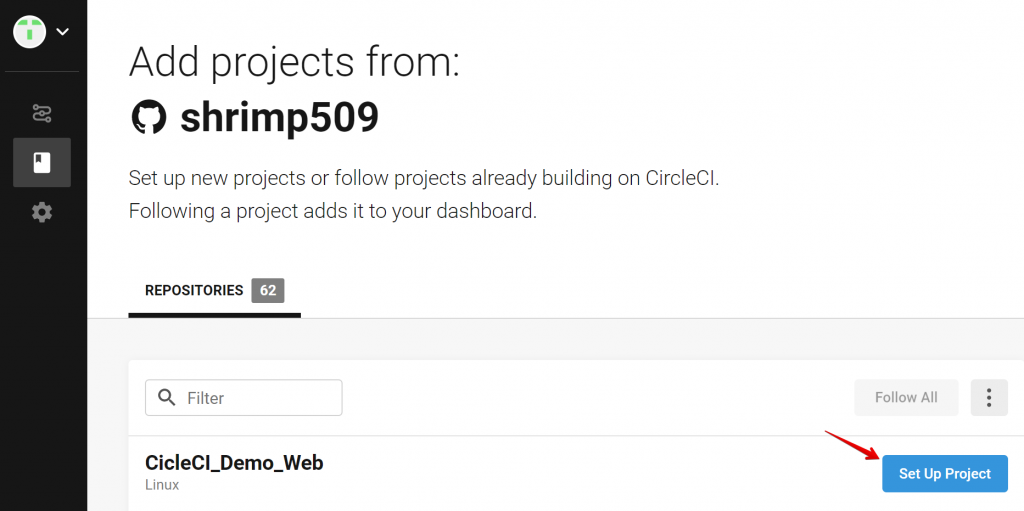Viewport: 1024px width, 511px height.
Task: Click the GitHub octocat logo
Action: coord(149,118)
